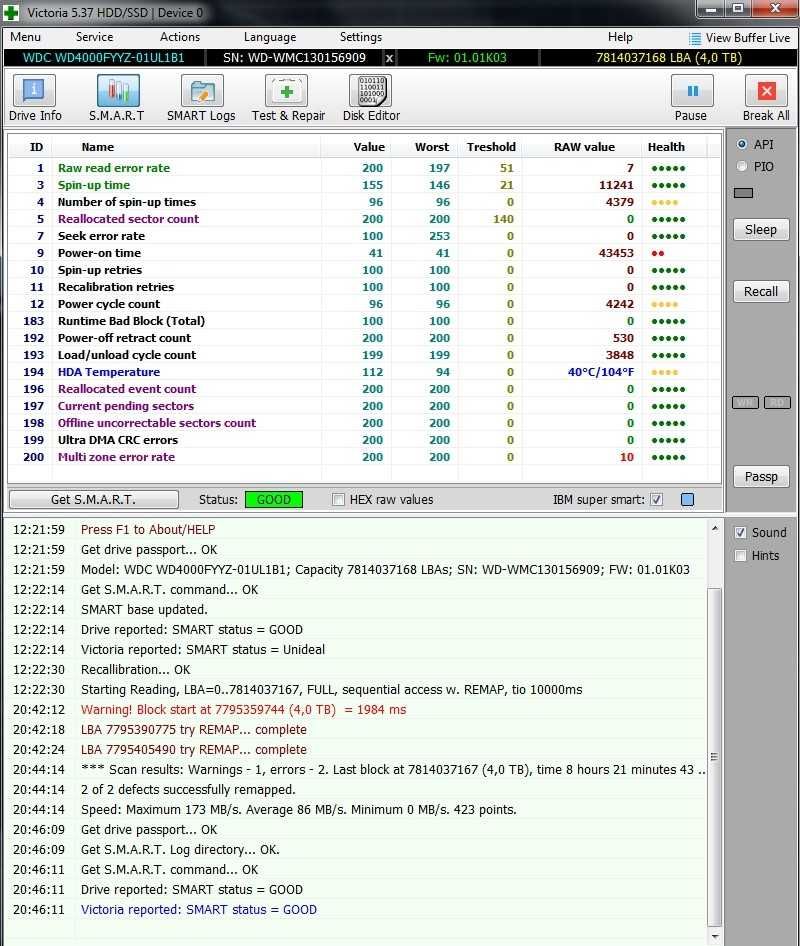Click the WR indicator box
This screenshot has height=946, width=800.
pos(745,402)
